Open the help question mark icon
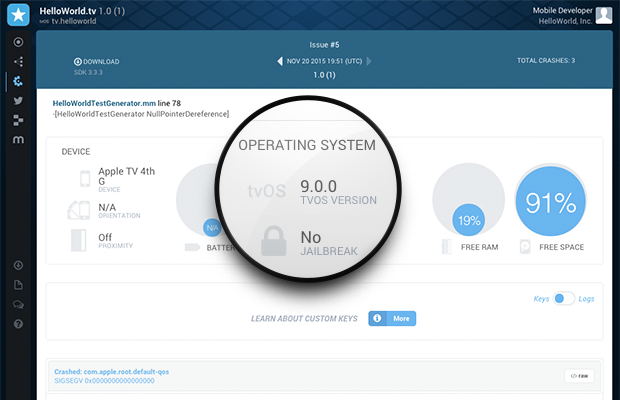620x400 pixels. 18,324
